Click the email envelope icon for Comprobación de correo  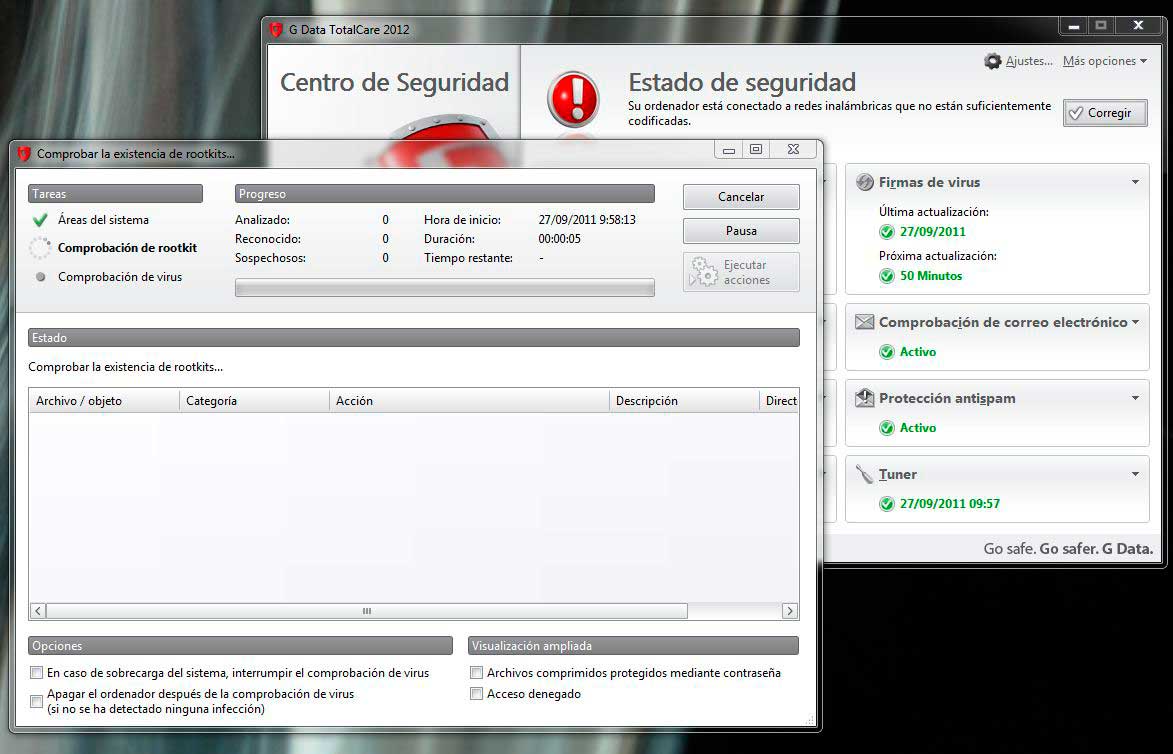[864, 323]
